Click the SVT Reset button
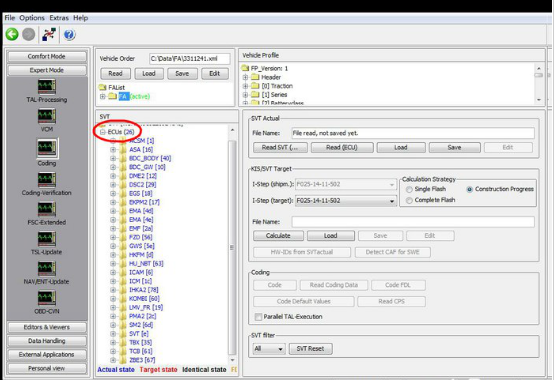 pos(310,349)
